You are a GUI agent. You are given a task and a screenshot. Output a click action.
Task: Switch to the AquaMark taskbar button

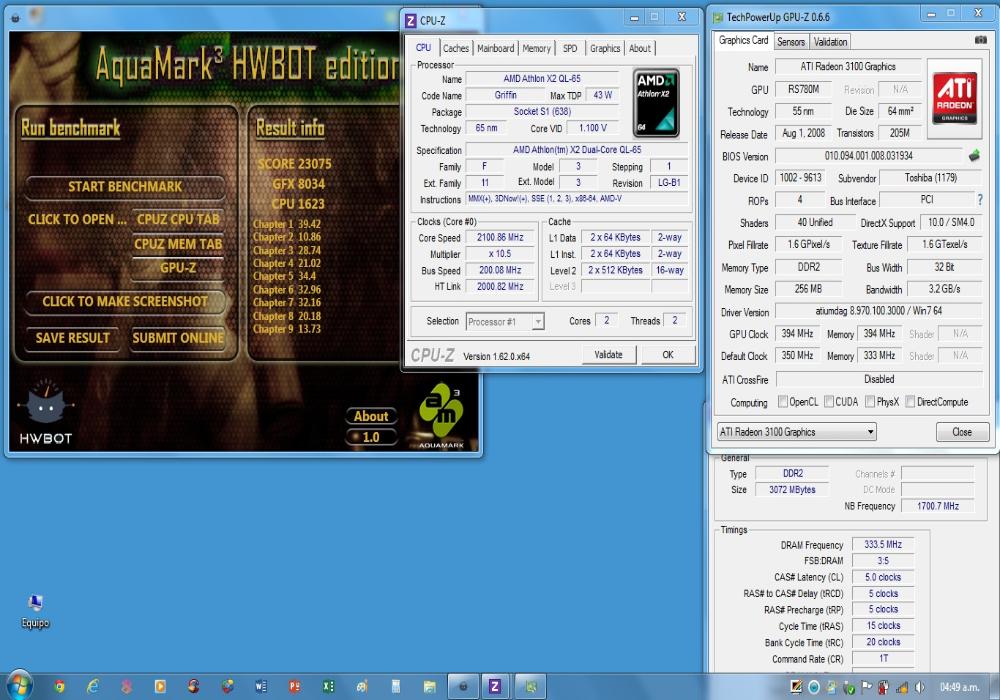pyautogui.click(x=462, y=687)
